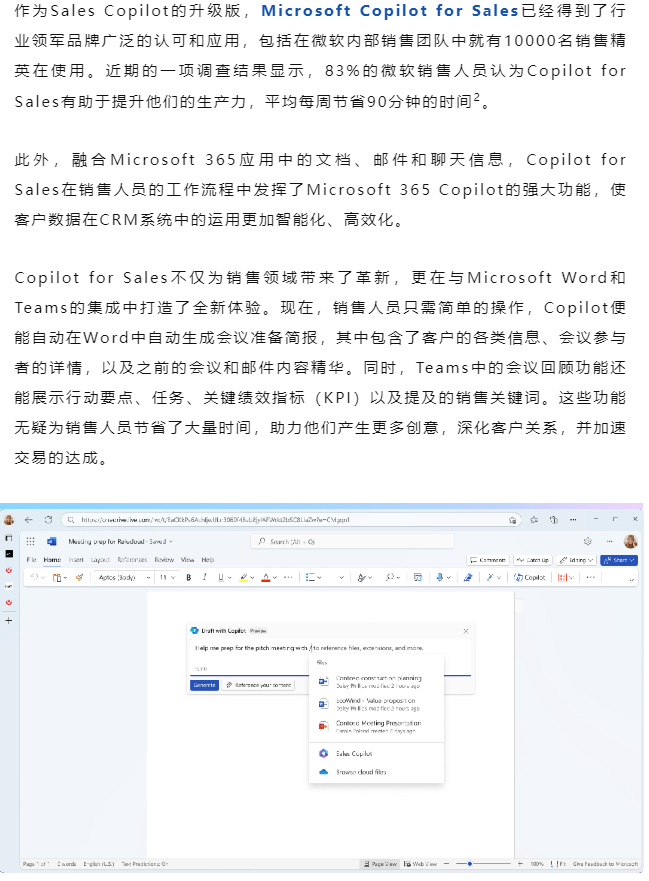Image resolution: width=649 pixels, height=881 pixels.
Task: Switch to Web View in status bar
Action: pos(420,864)
